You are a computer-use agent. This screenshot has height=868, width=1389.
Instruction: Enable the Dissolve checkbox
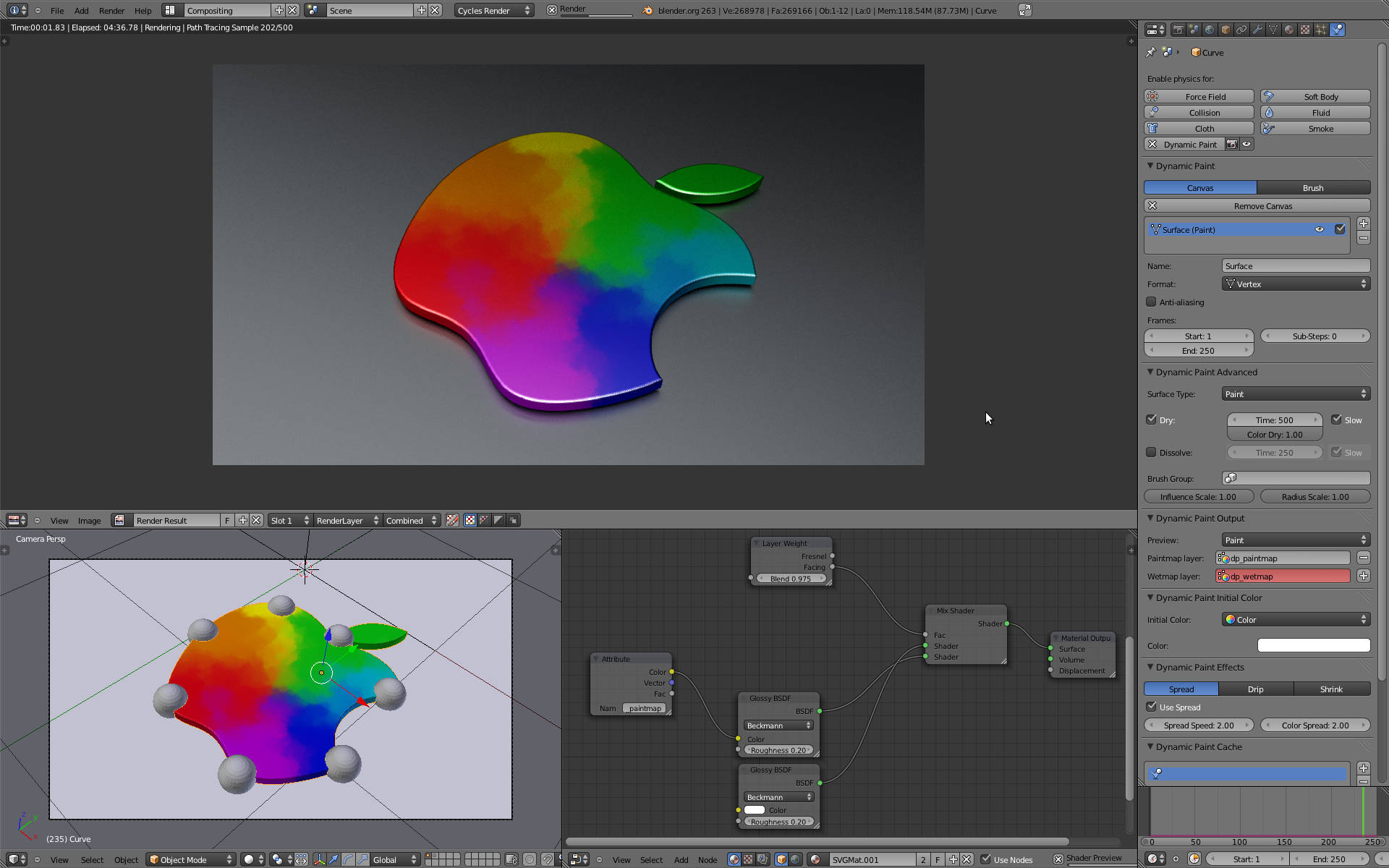tap(1151, 452)
